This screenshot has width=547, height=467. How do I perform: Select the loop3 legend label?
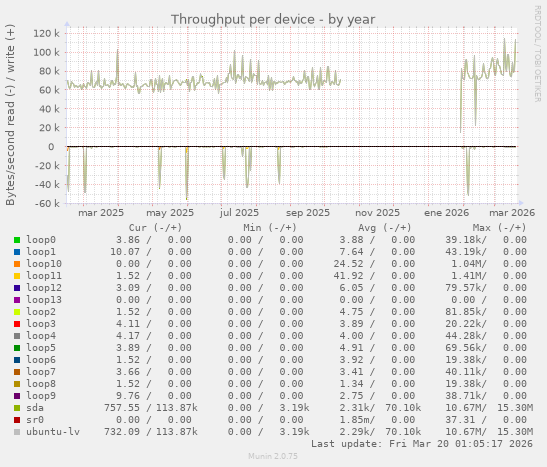(41, 324)
